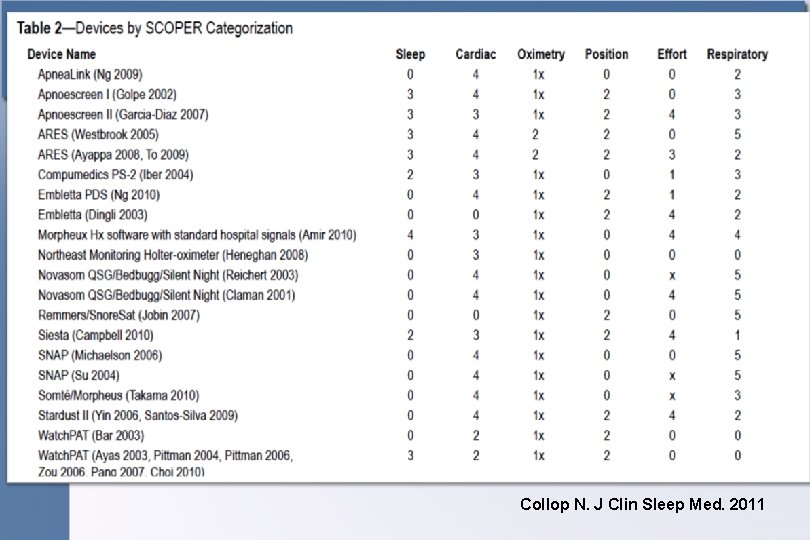Click the 'Sleep' column header
The width and height of the screenshot is (810, 540).
pos(410,54)
